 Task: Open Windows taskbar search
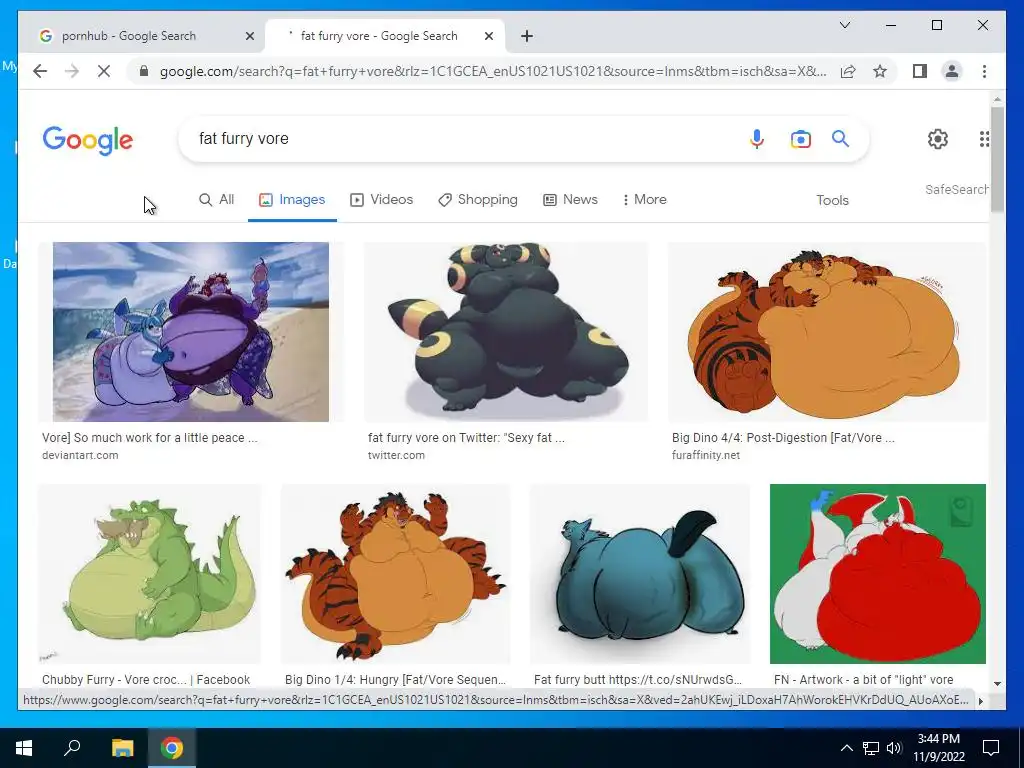pyautogui.click(x=72, y=748)
